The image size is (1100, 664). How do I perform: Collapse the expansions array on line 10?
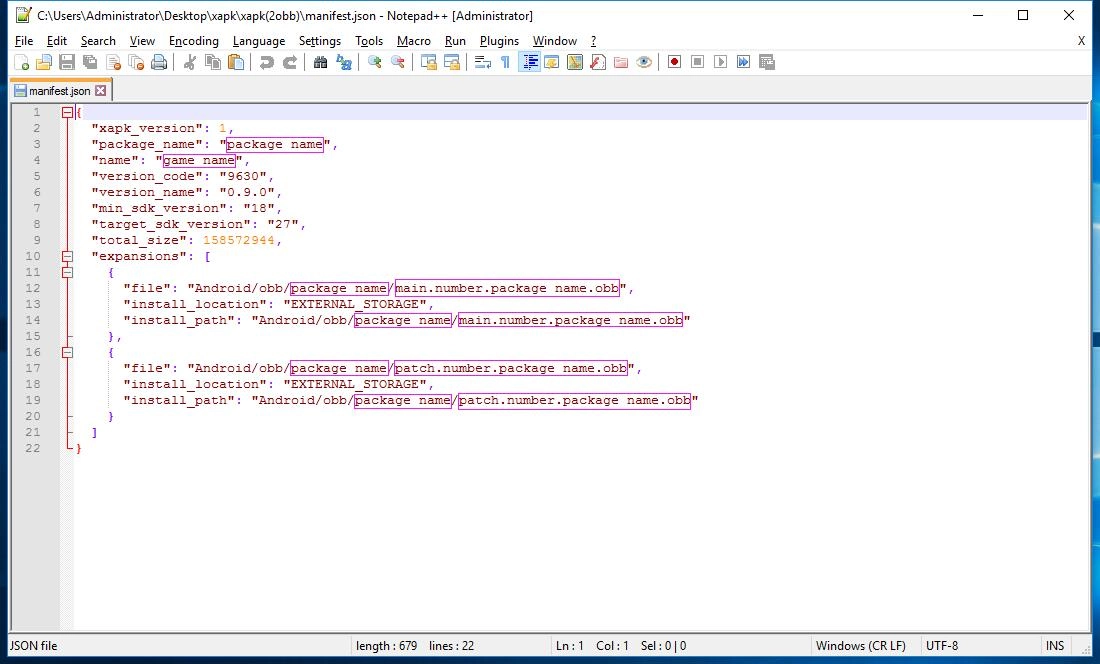tap(67, 256)
